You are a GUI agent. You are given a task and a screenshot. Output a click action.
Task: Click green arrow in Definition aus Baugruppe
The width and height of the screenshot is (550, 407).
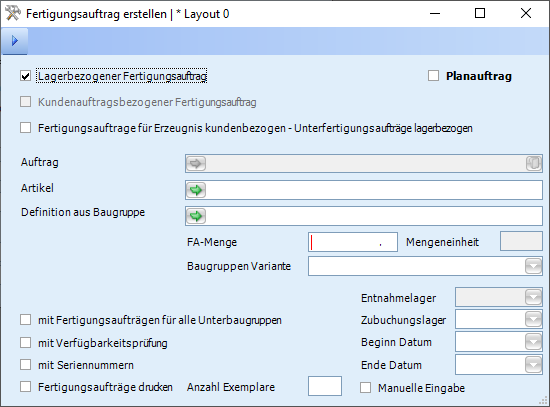coord(196,216)
